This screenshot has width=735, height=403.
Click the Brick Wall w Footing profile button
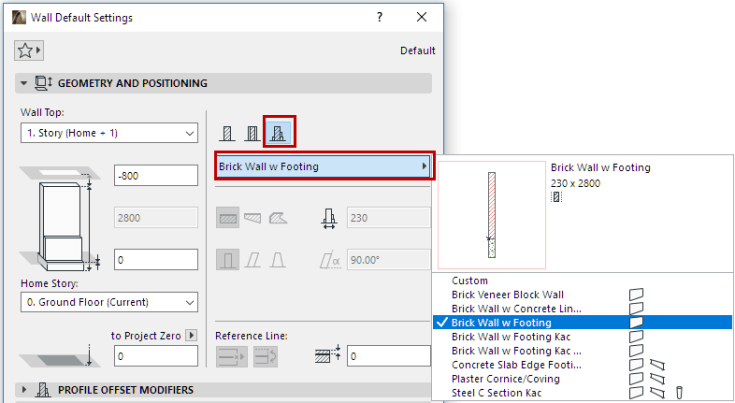(x=322, y=166)
